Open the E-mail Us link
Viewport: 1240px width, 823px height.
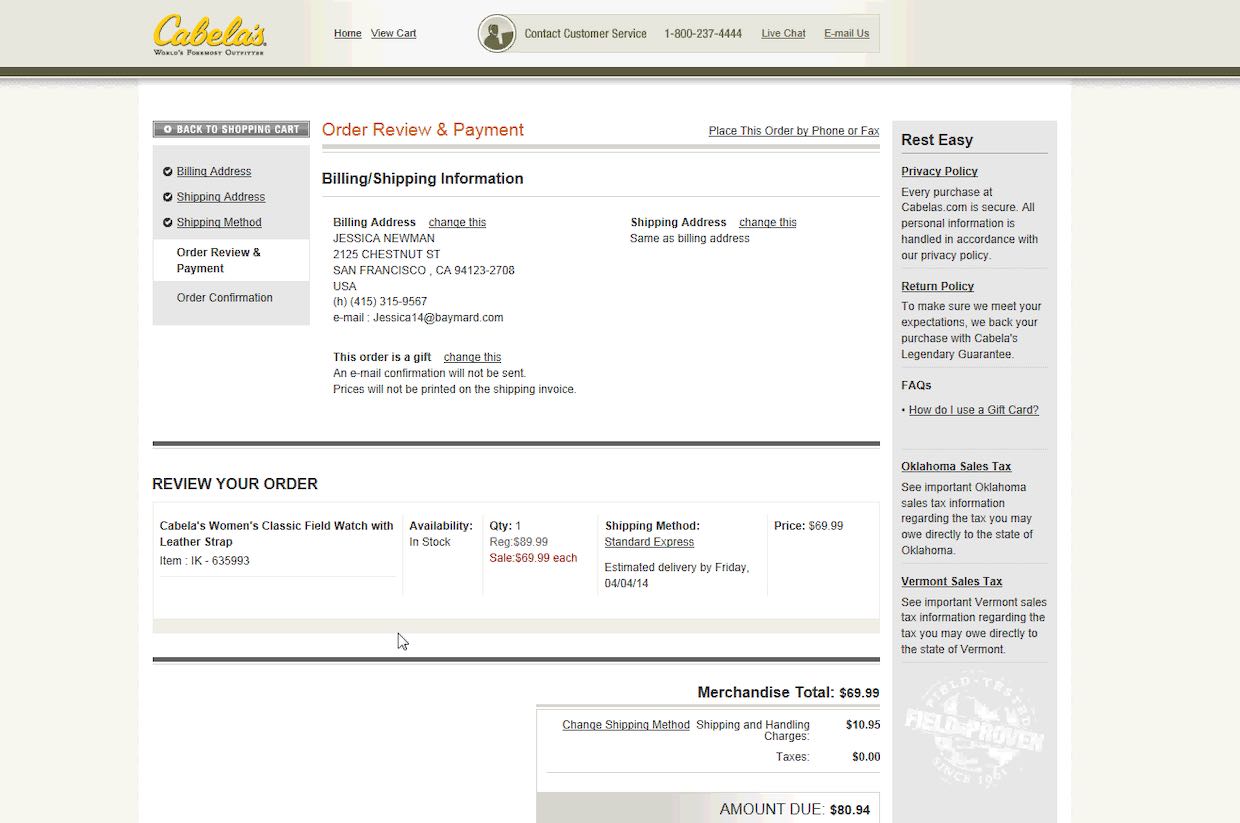pos(846,33)
